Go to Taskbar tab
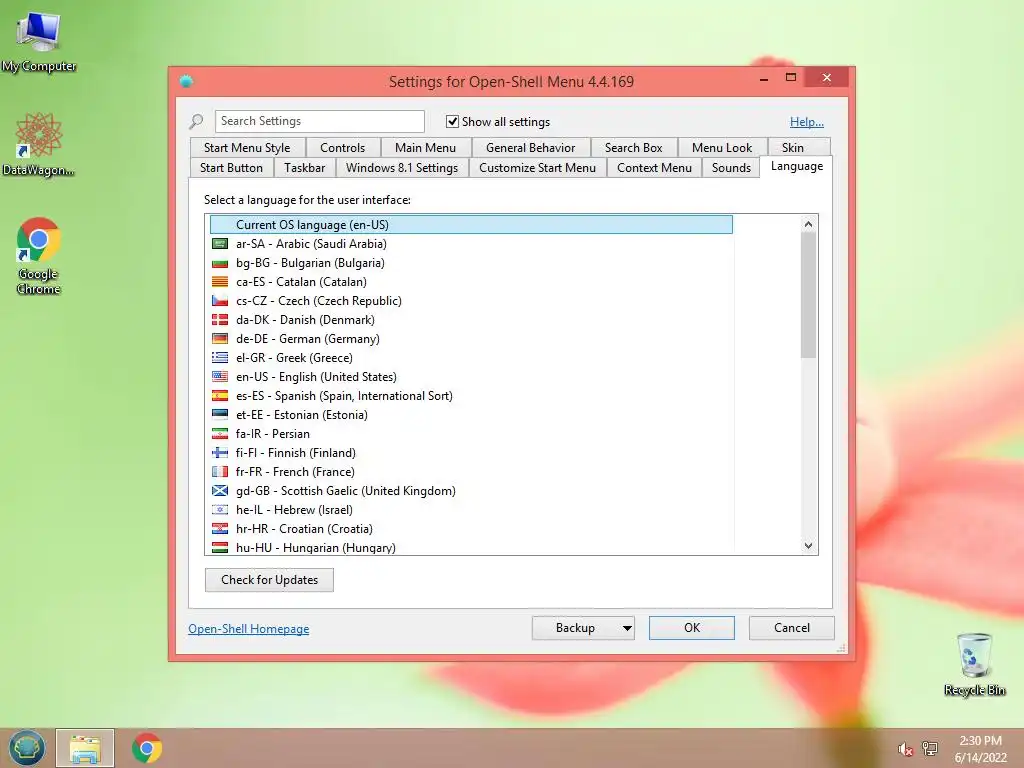This screenshot has height=768, width=1024. [x=304, y=168]
